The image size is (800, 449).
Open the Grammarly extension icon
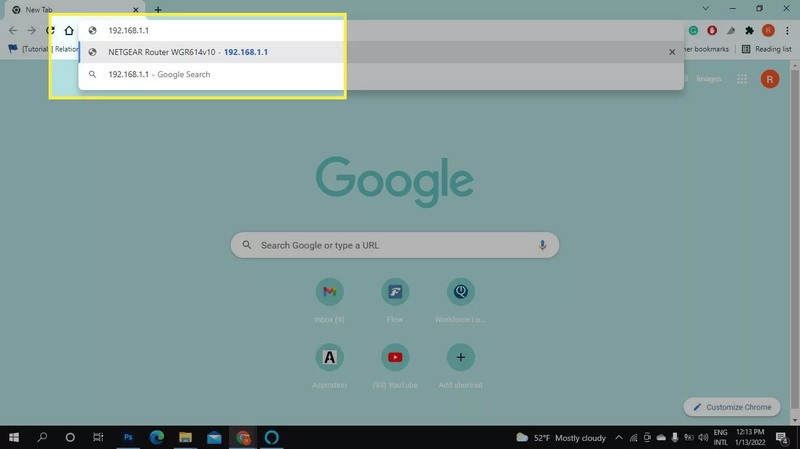tap(693, 31)
